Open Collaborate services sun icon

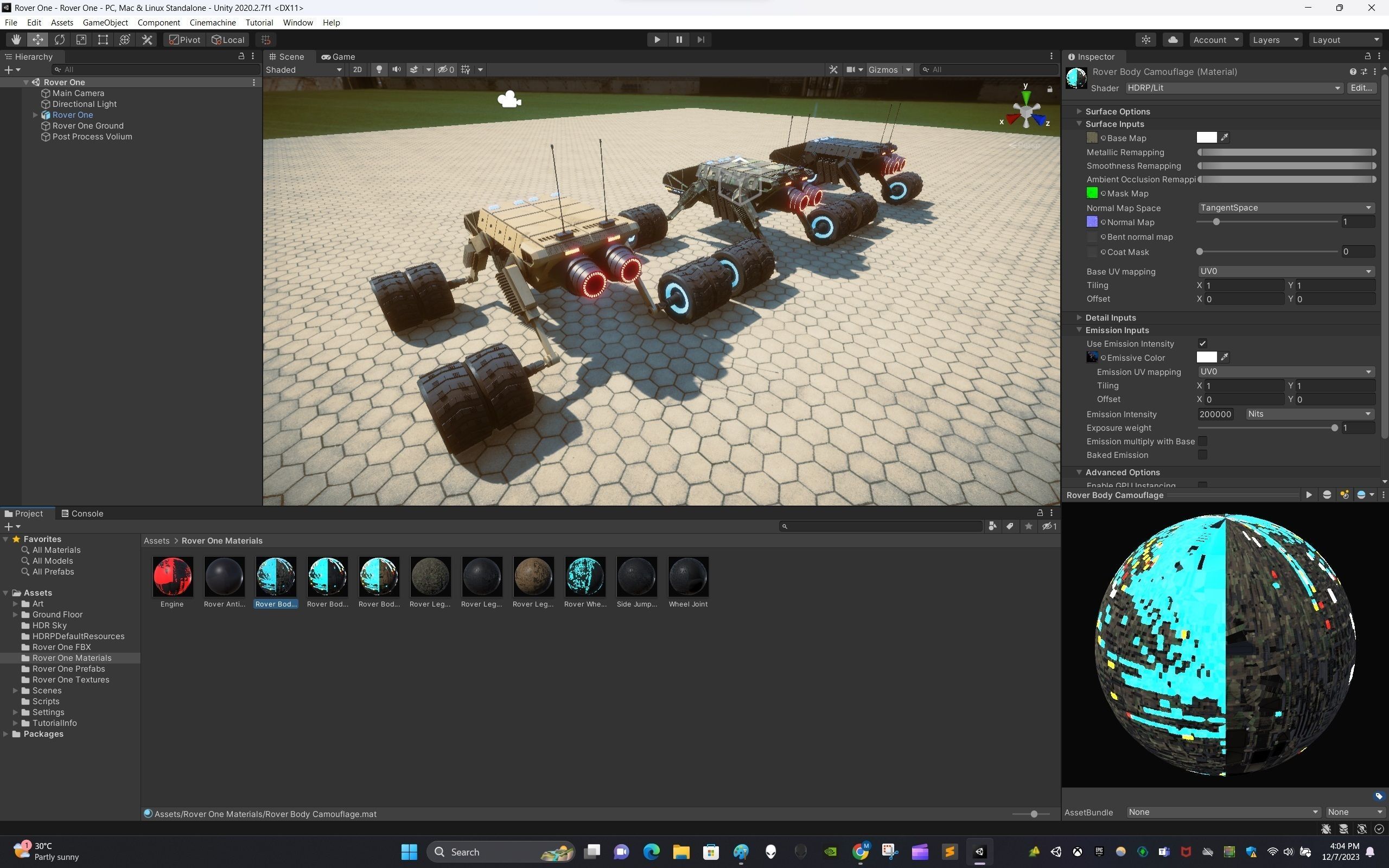[1145, 40]
